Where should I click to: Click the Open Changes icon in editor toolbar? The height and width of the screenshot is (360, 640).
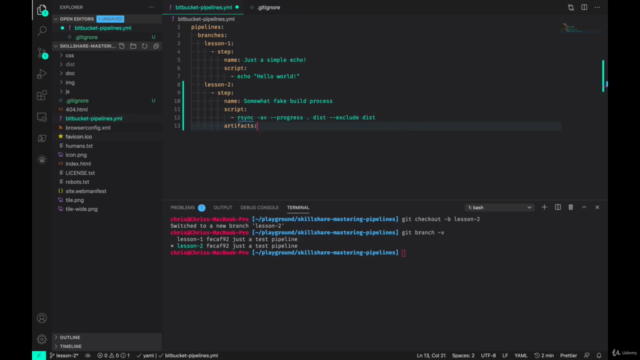tap(571, 7)
